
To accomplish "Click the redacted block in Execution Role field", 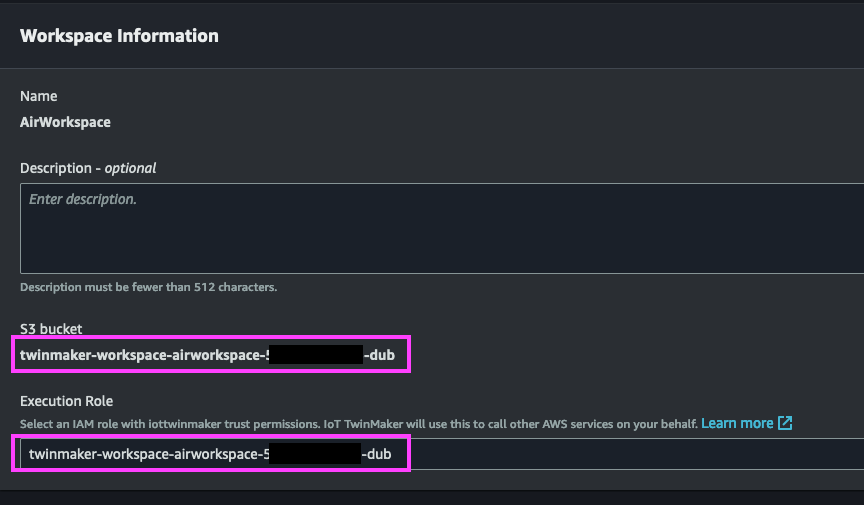I will (x=315, y=454).
